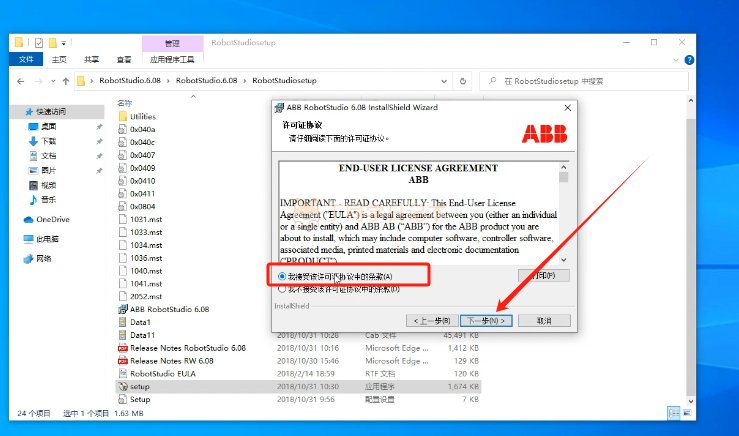Image resolution: width=739 pixels, height=436 pixels.
Task: Open Videos in navigation pane
Action: tap(49, 185)
